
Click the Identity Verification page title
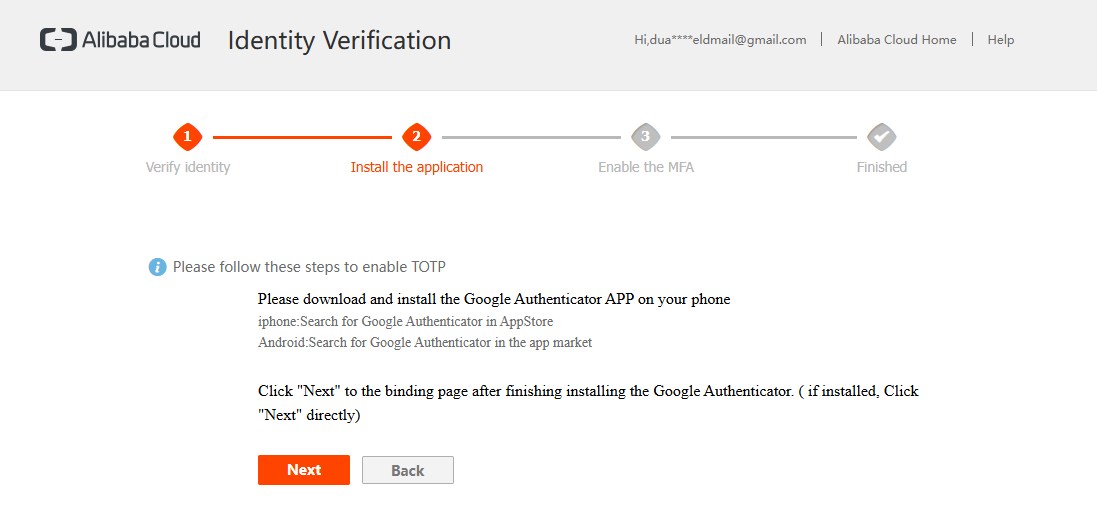pyautogui.click(x=339, y=41)
